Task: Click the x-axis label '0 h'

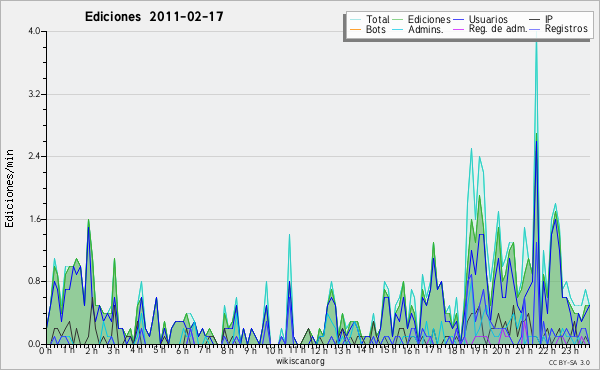Action: 45,350
